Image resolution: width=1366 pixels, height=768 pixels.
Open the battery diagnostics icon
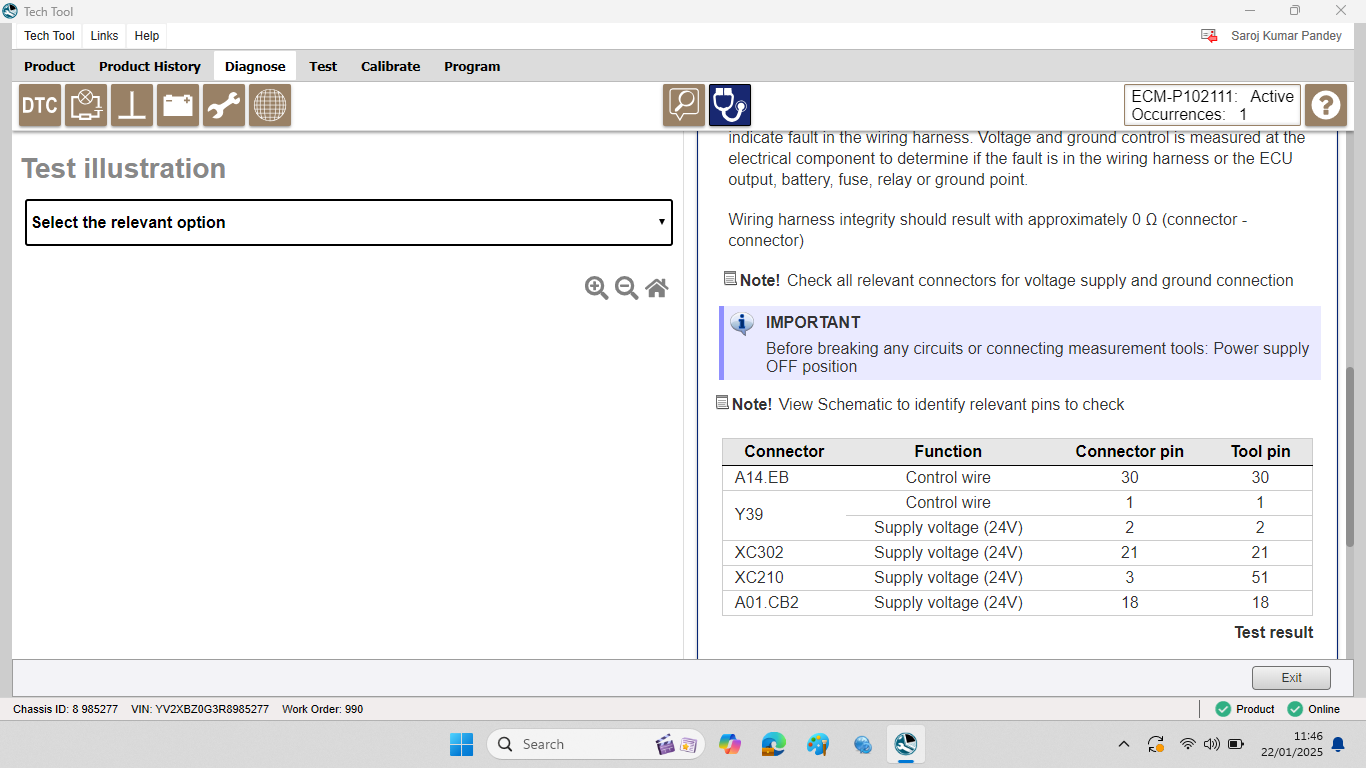tap(178, 105)
